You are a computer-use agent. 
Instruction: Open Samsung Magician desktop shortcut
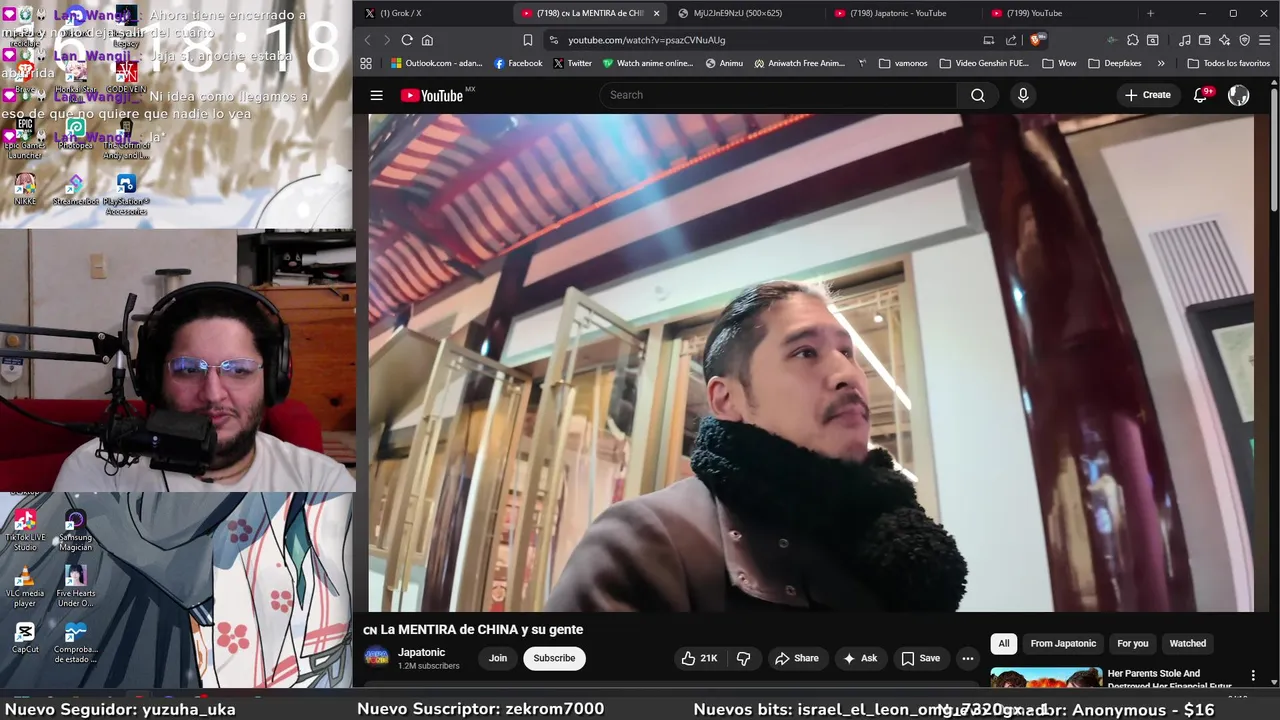(75, 530)
